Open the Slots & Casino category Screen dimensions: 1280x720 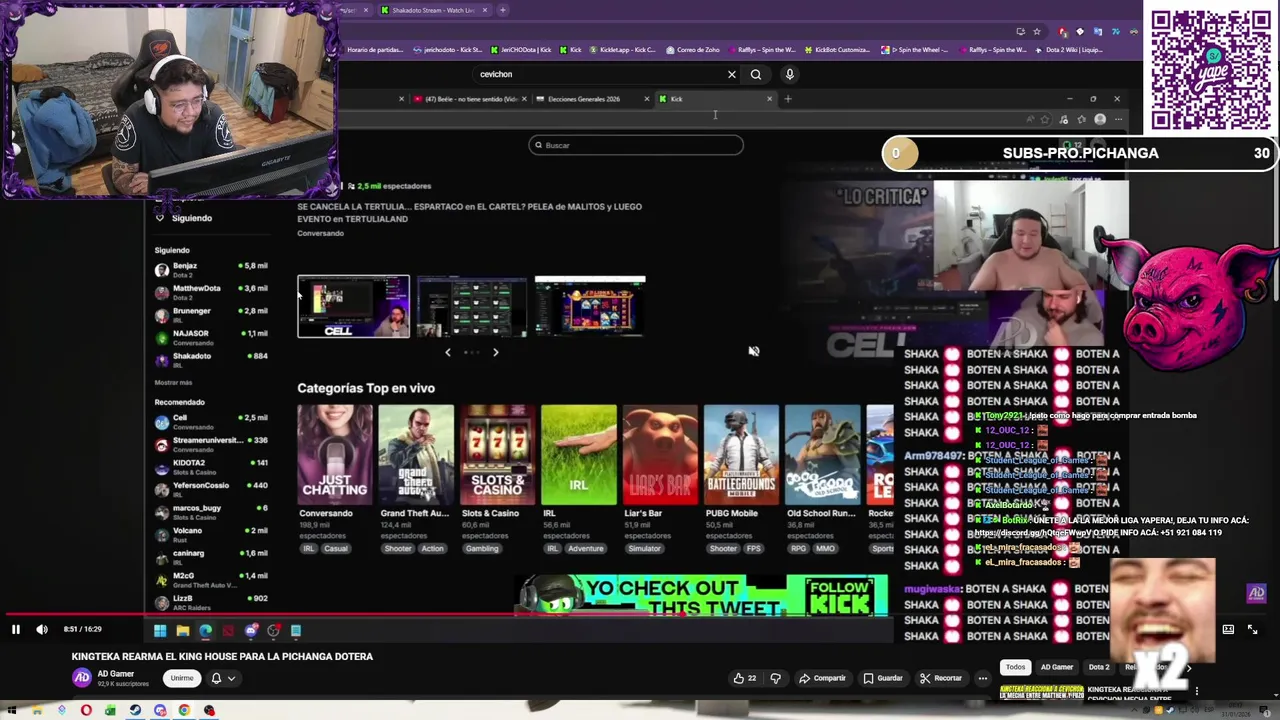click(497, 455)
